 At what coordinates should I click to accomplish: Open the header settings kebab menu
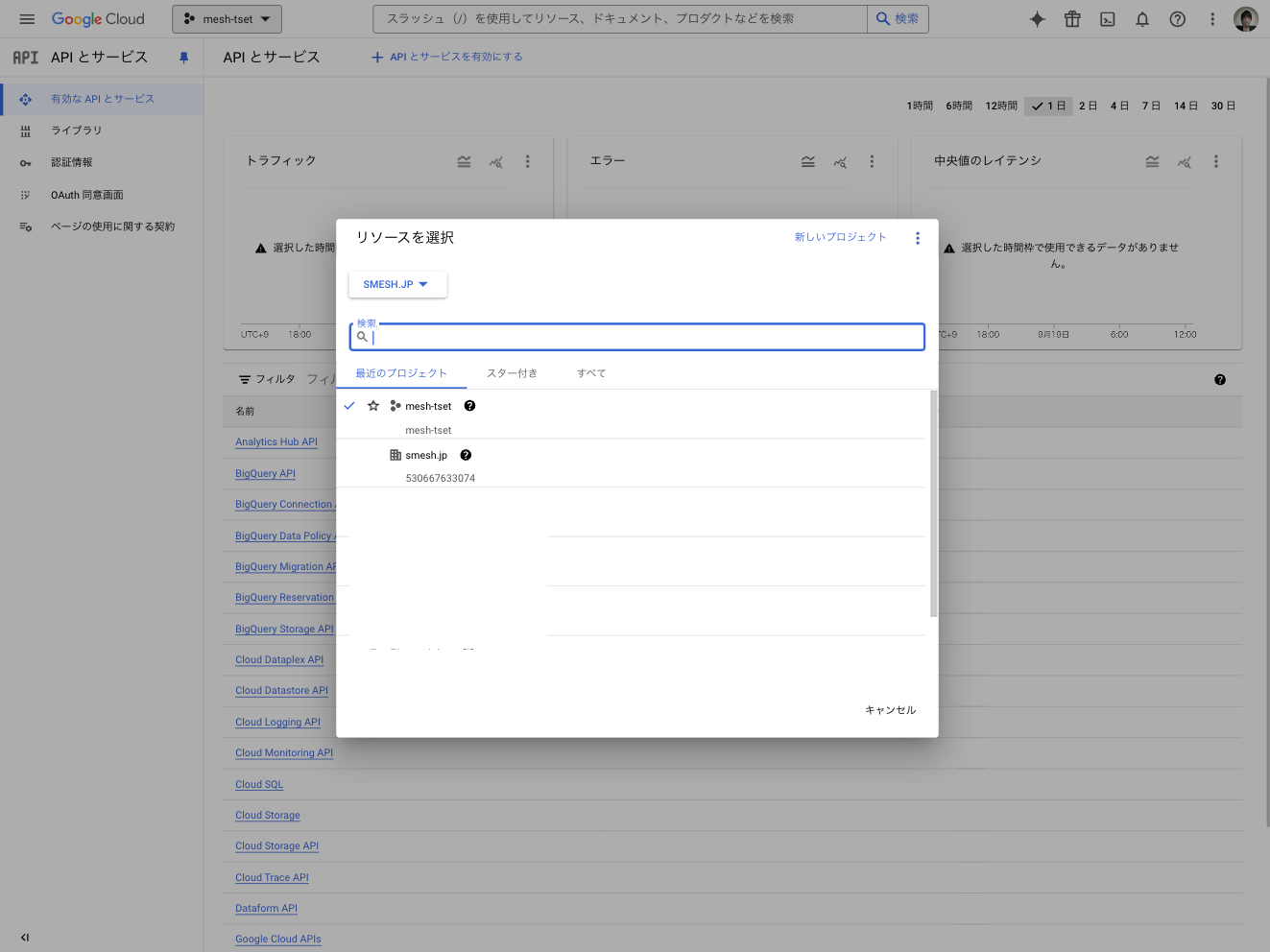[x=1212, y=19]
